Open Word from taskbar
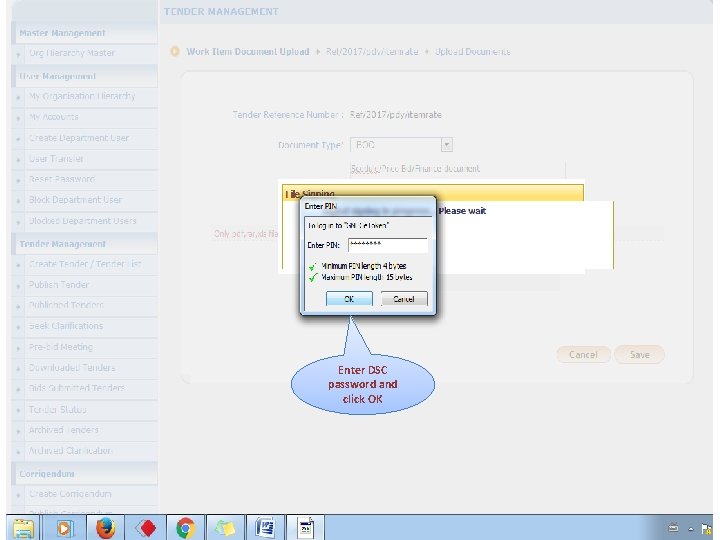 point(265,528)
